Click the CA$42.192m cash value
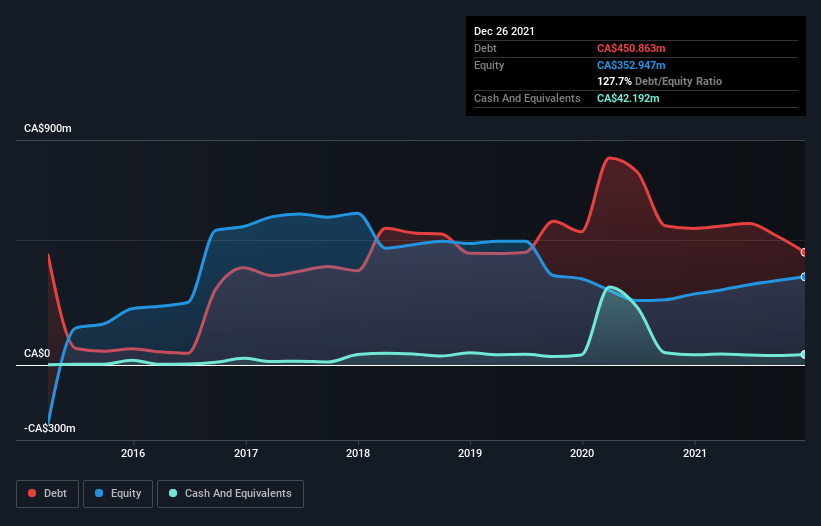 tap(628, 98)
